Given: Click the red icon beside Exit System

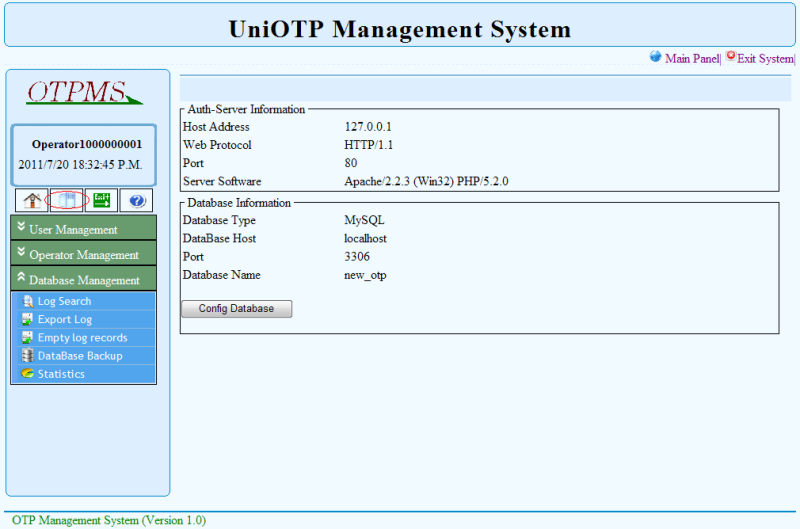Looking at the screenshot, I should tap(731, 56).
